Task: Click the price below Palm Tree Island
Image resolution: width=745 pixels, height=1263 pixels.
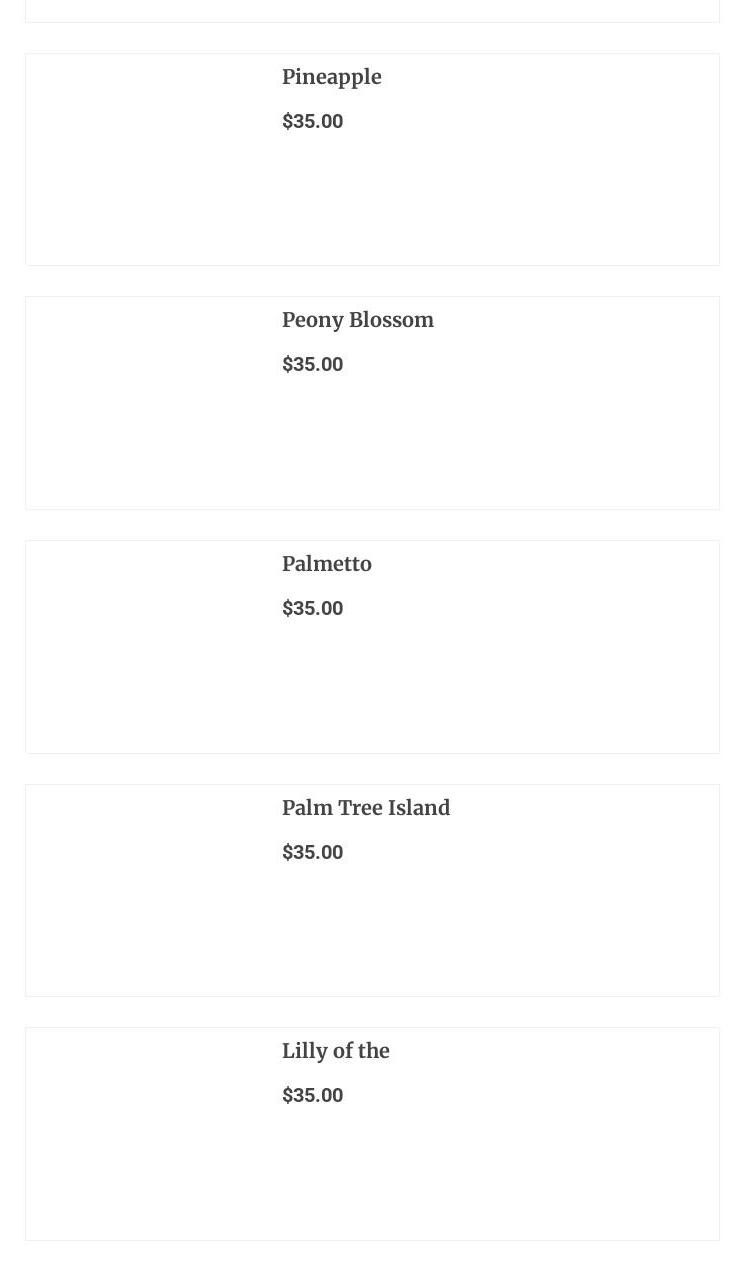Action: [x=312, y=852]
